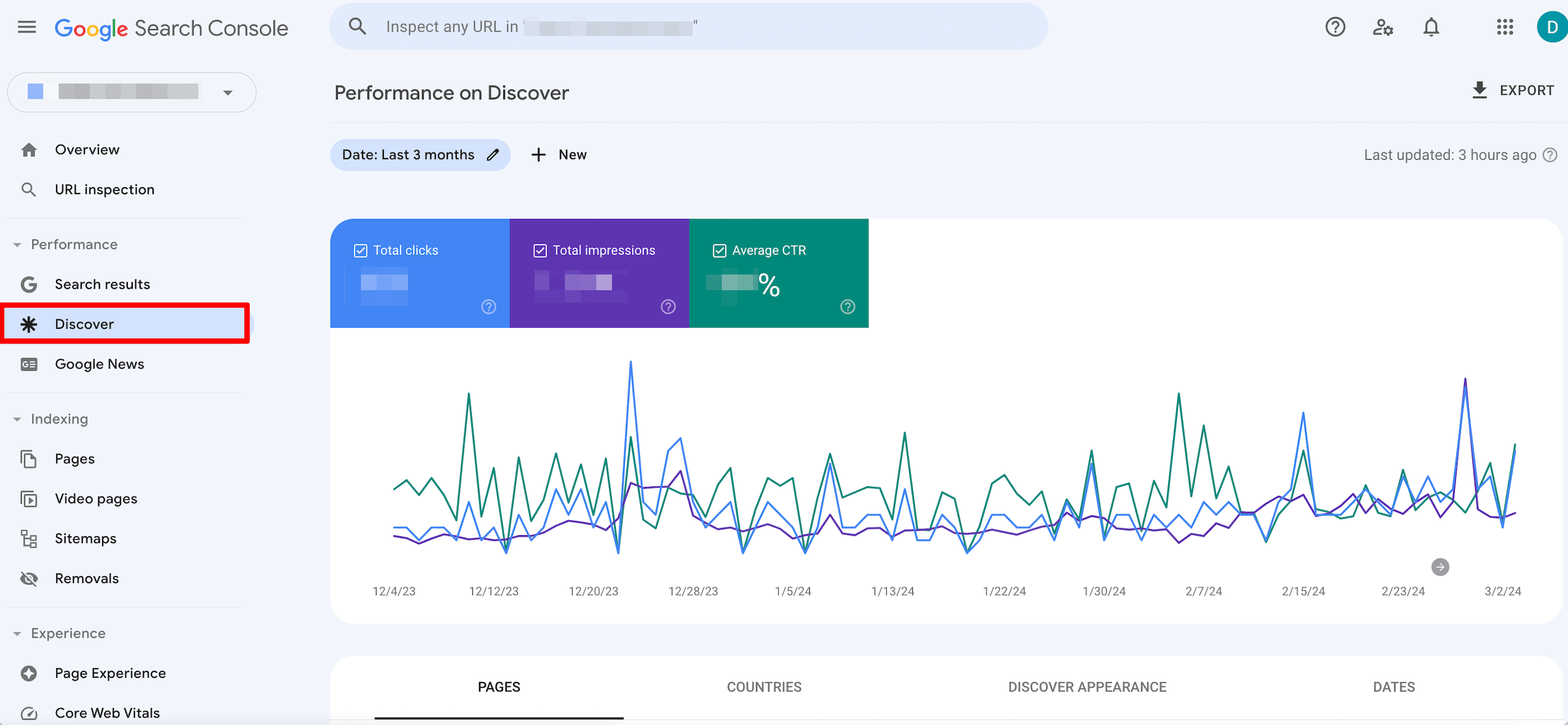The height and width of the screenshot is (725, 1568).
Task: Click the Search results G icon
Action: click(x=29, y=284)
